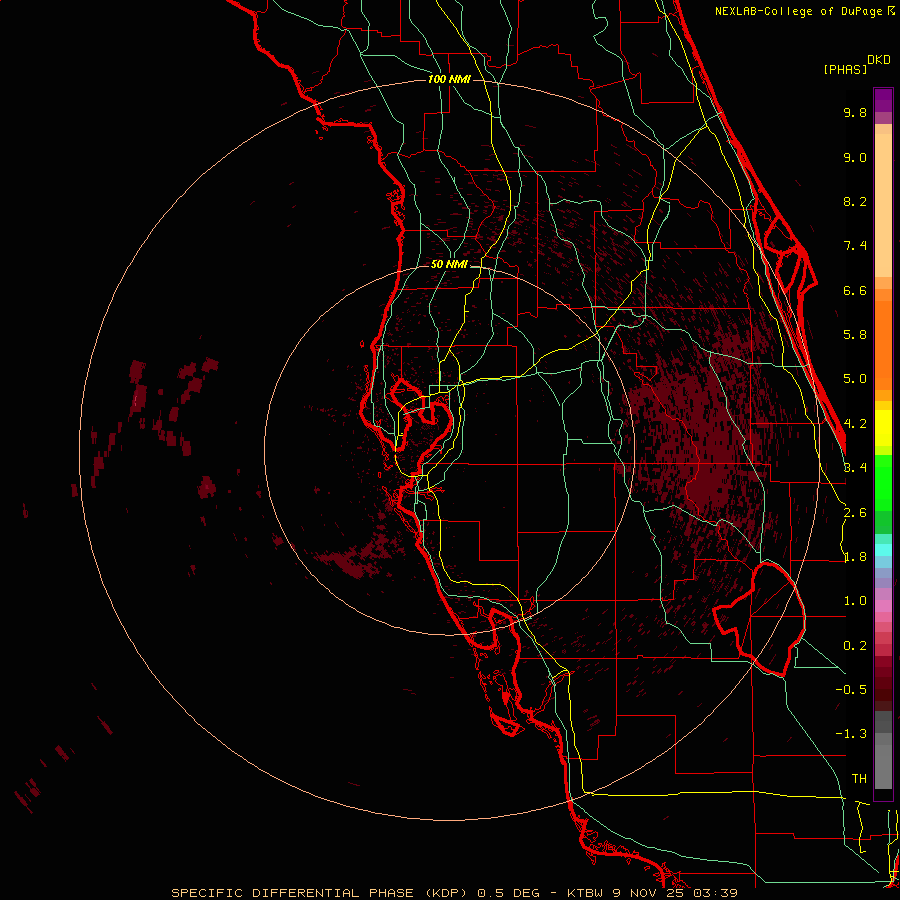Viewport: 900px width, 900px height.
Task: Select the 6.6 scale value
Action: [855, 290]
